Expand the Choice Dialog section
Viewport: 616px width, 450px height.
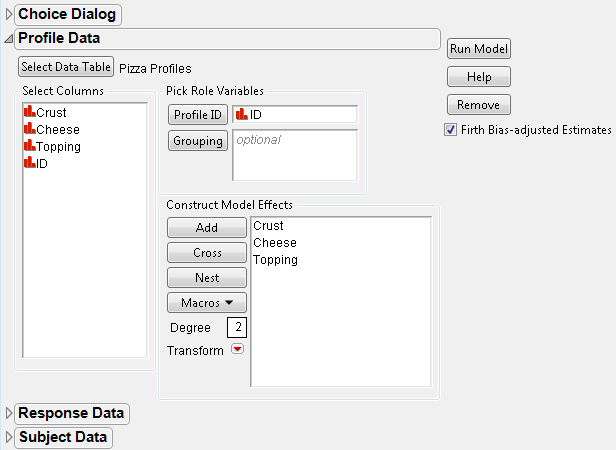[10, 15]
